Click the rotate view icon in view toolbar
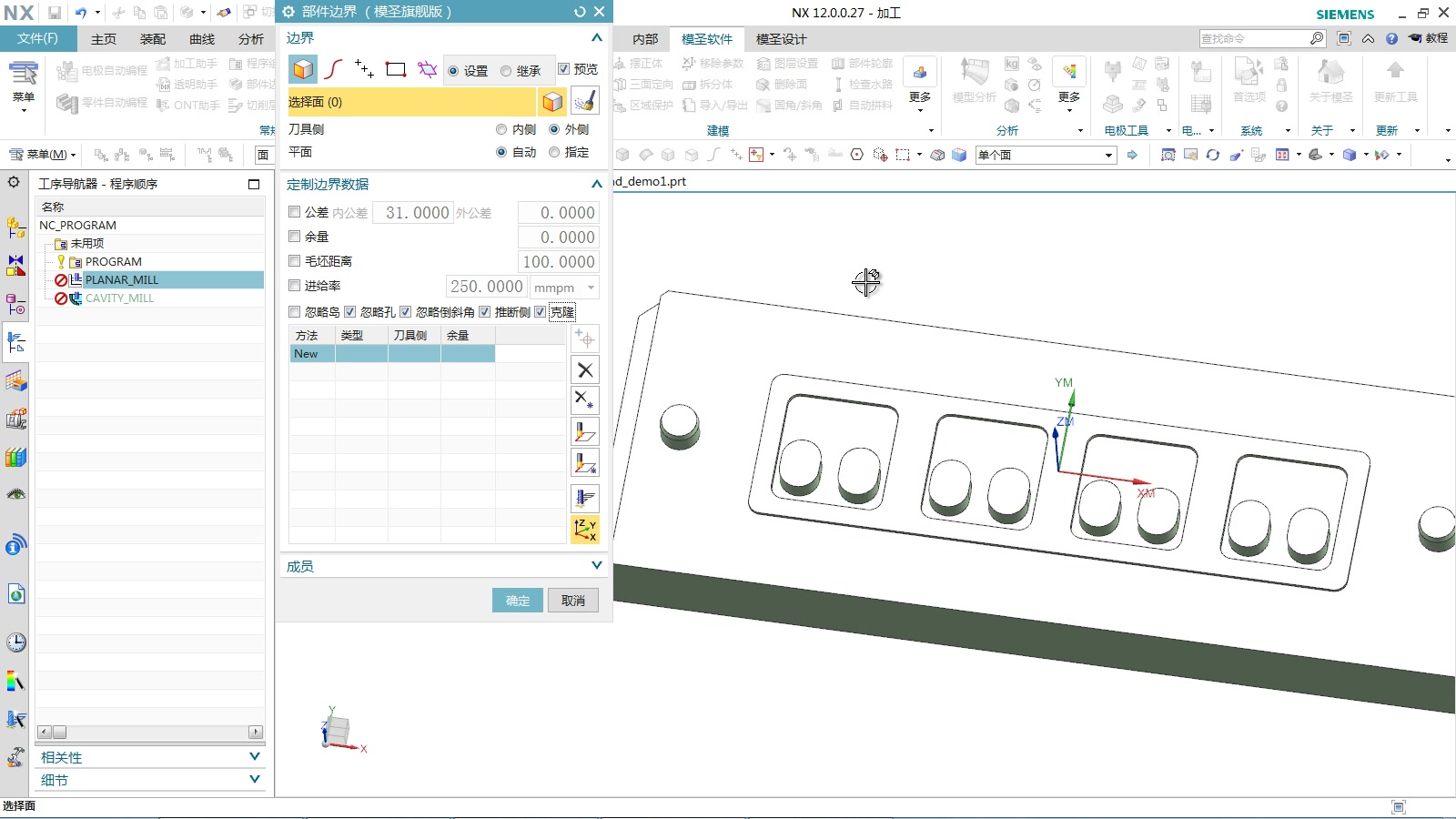Image resolution: width=1456 pixels, height=819 pixels. pyautogui.click(x=1213, y=155)
